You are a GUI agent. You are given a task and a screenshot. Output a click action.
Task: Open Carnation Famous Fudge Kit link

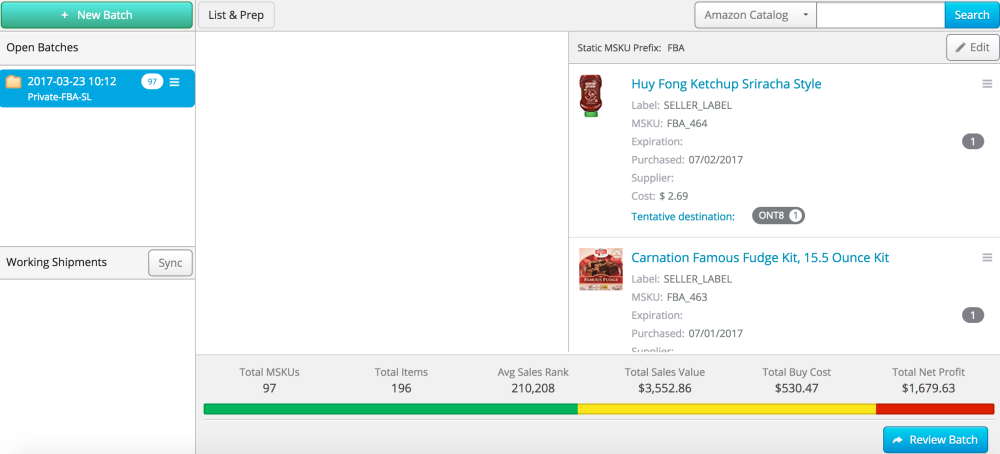(x=760, y=258)
